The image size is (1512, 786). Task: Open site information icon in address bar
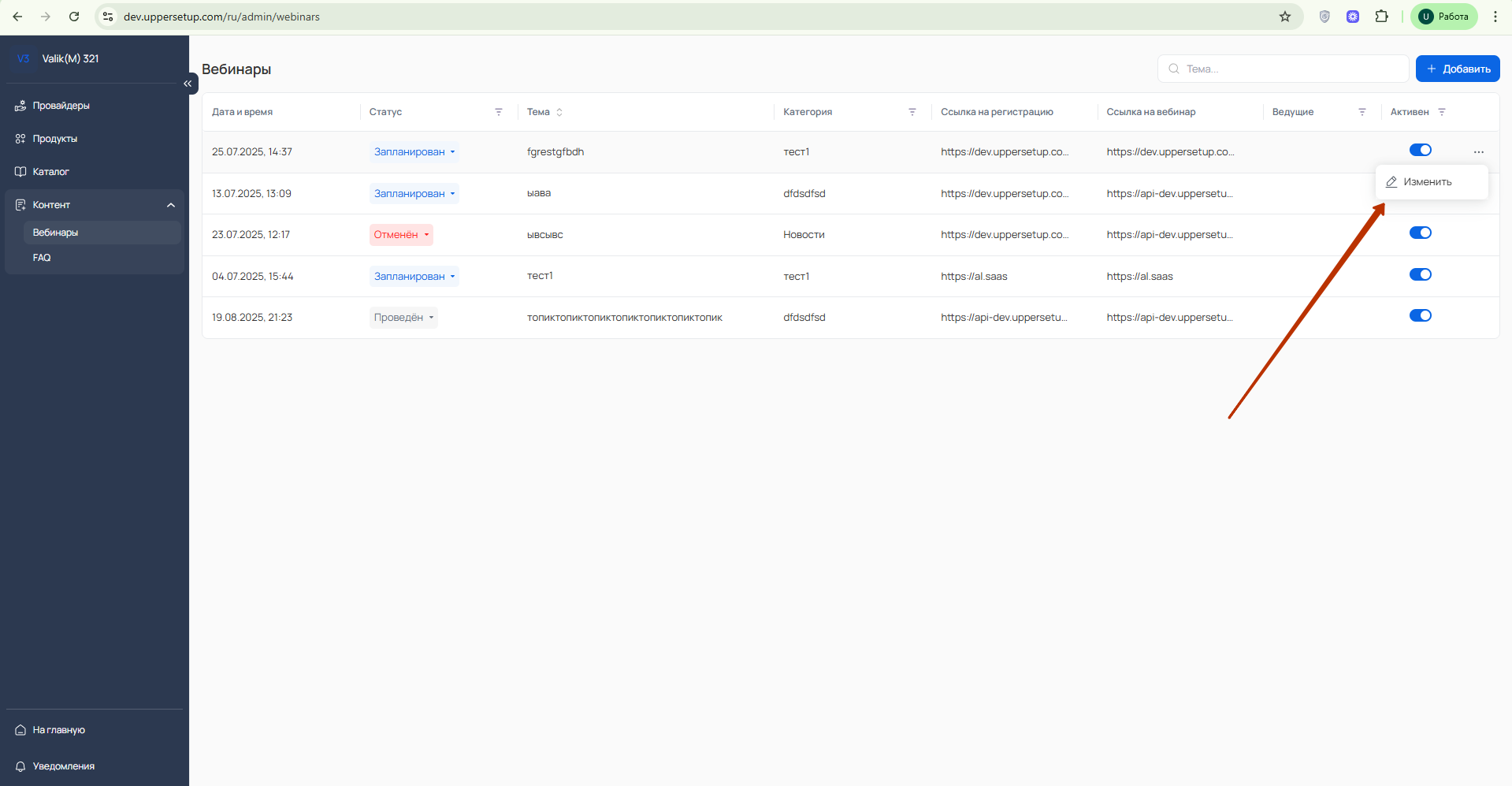point(108,17)
